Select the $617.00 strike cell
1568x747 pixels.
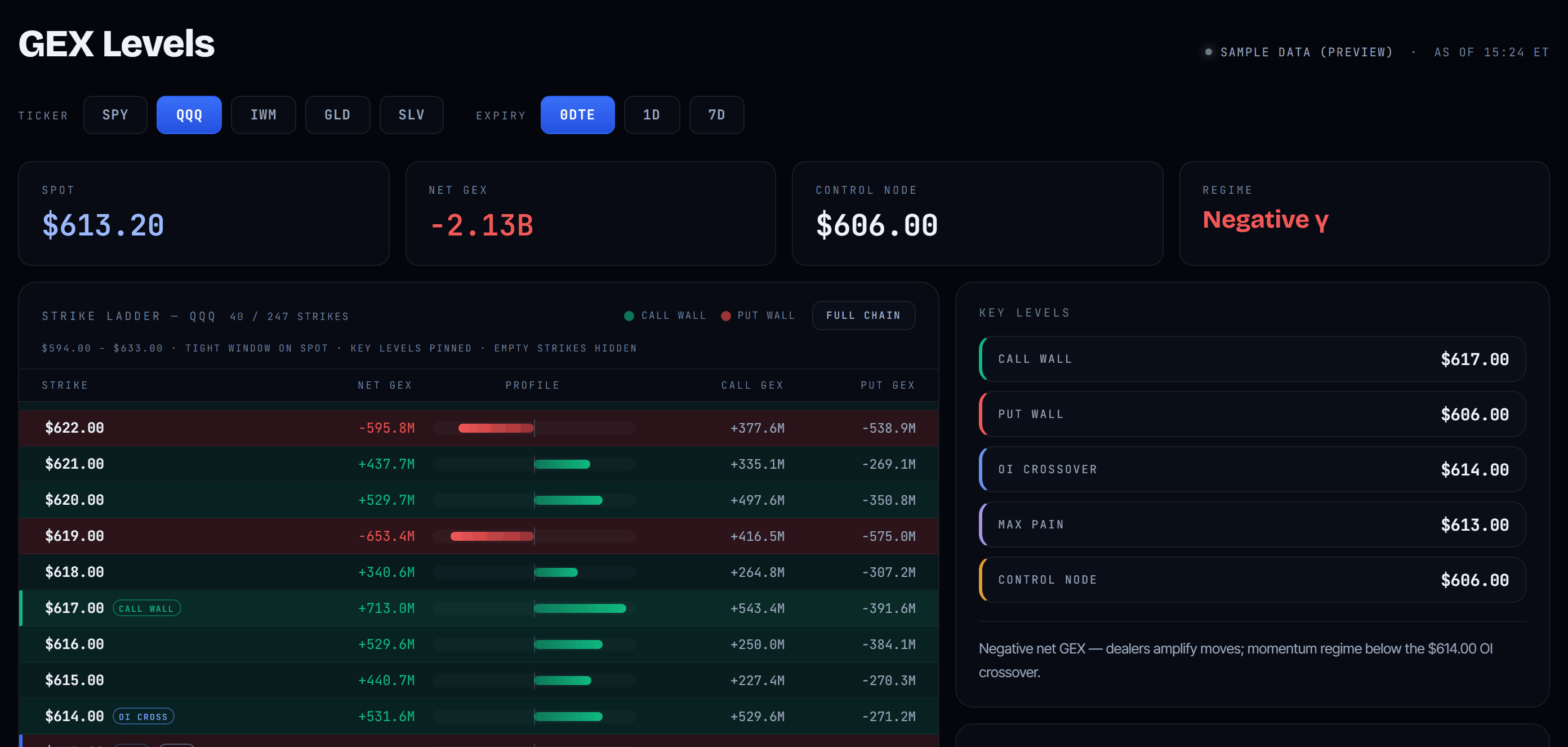tap(74, 608)
